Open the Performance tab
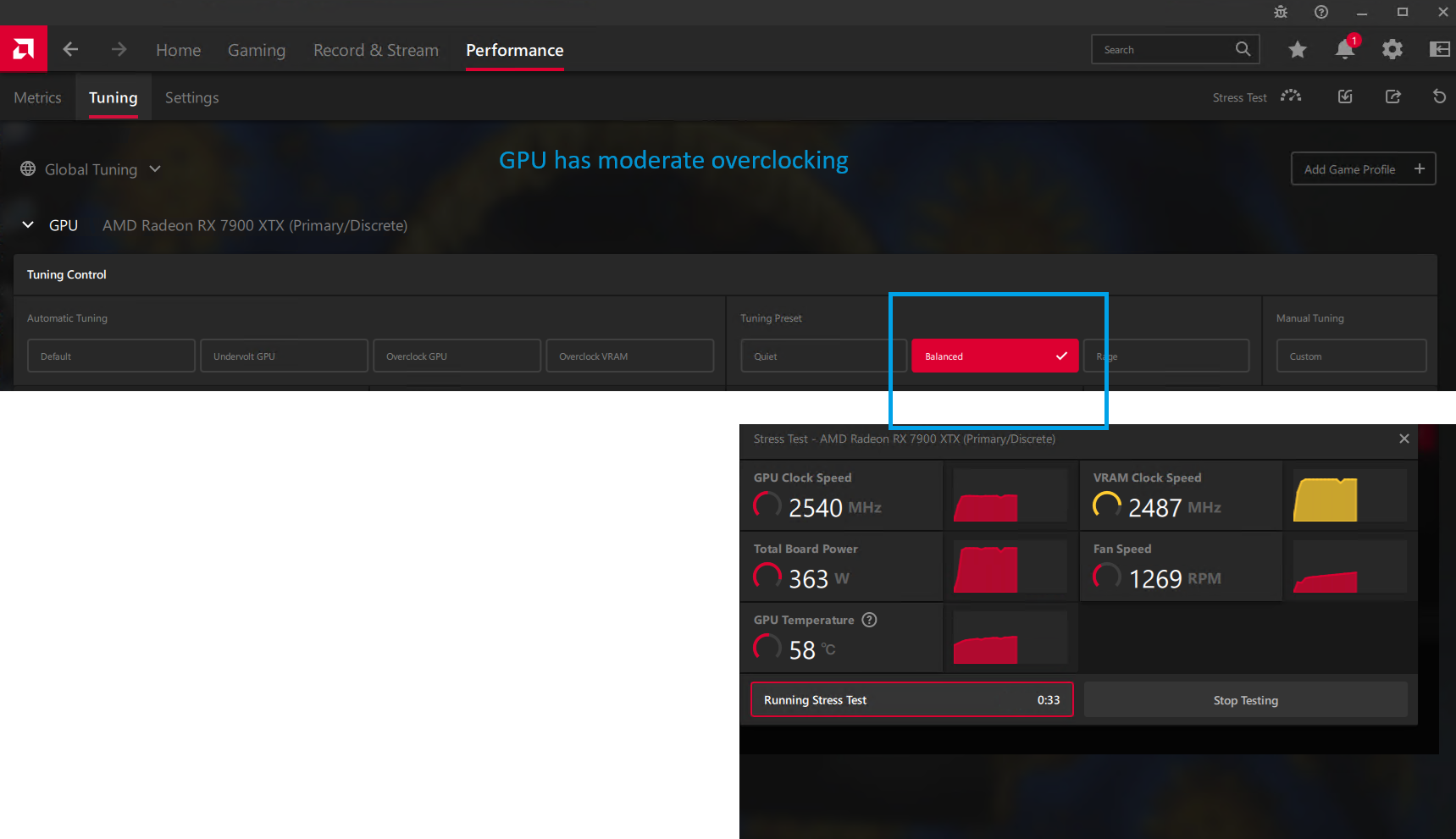The height and width of the screenshot is (839, 1456). tap(515, 50)
